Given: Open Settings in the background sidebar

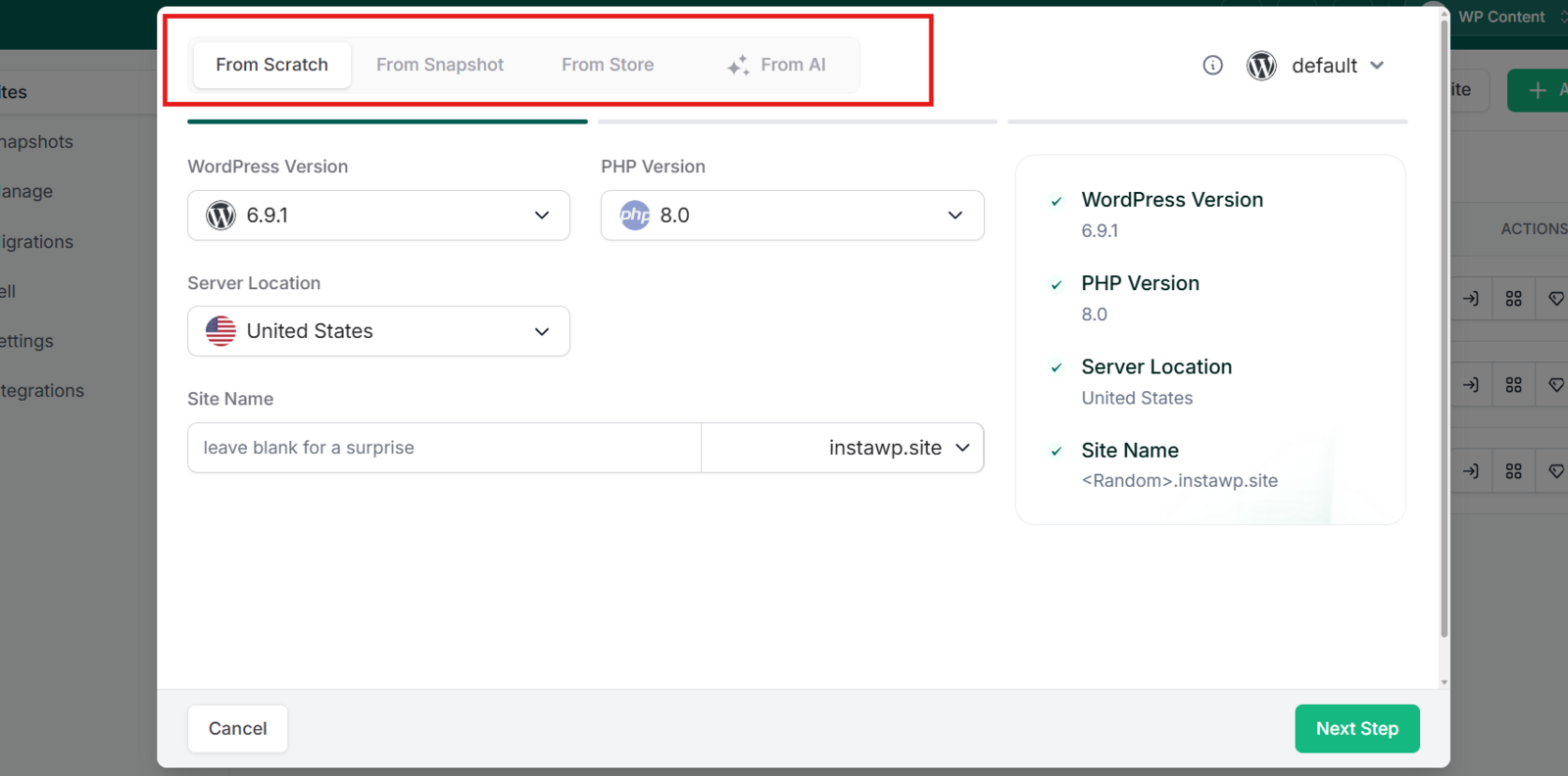Looking at the screenshot, I should [26, 341].
